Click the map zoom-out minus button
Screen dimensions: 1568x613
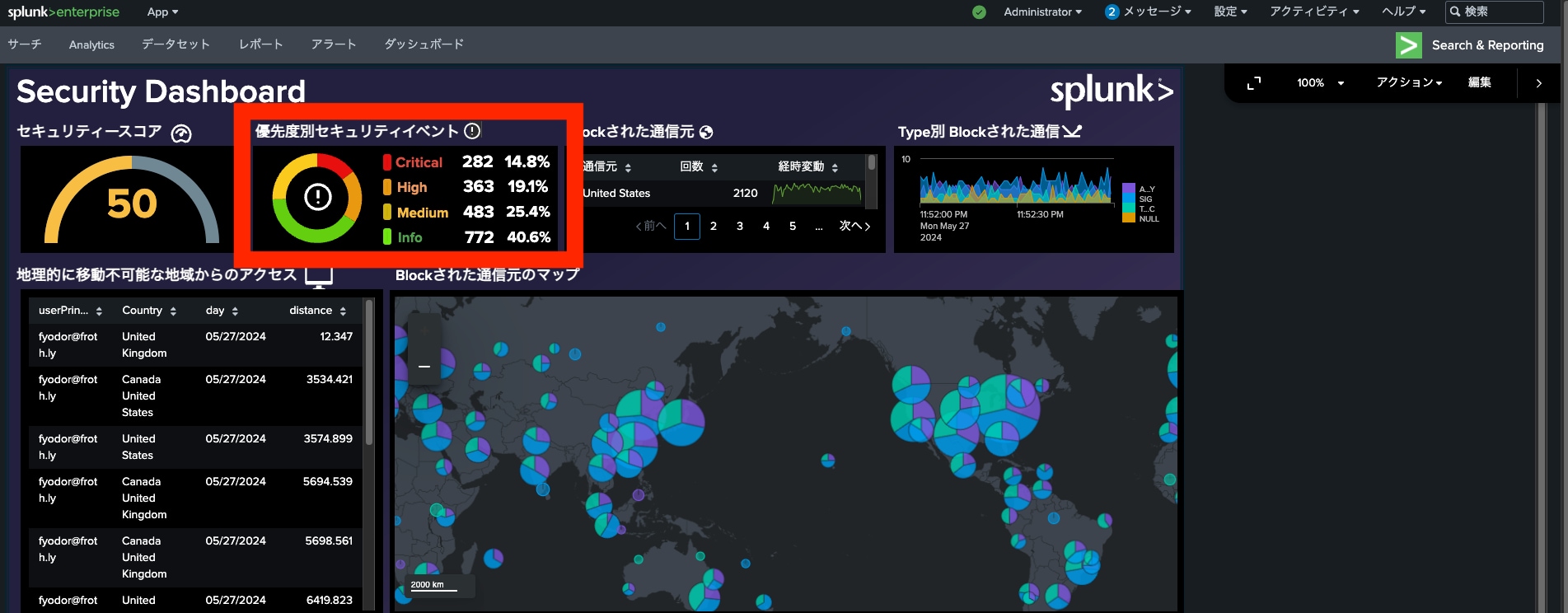click(424, 367)
